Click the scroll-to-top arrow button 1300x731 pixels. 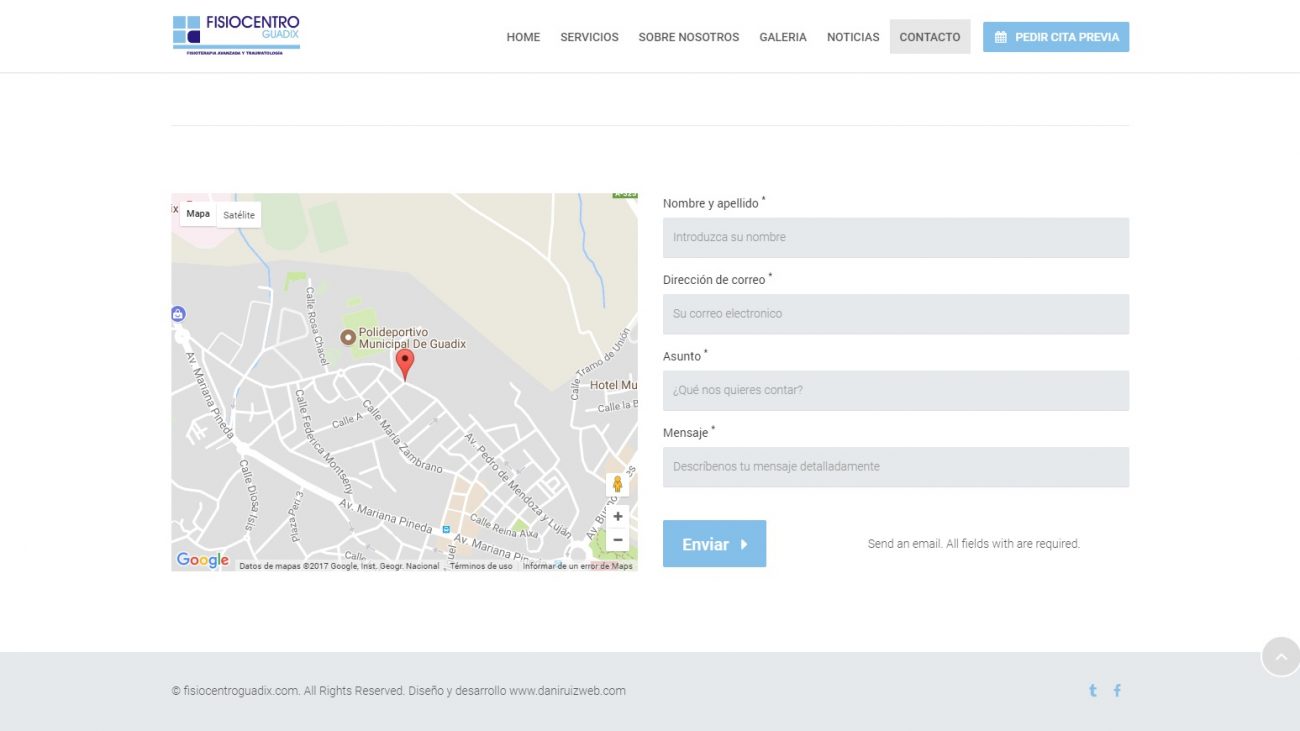click(1280, 657)
